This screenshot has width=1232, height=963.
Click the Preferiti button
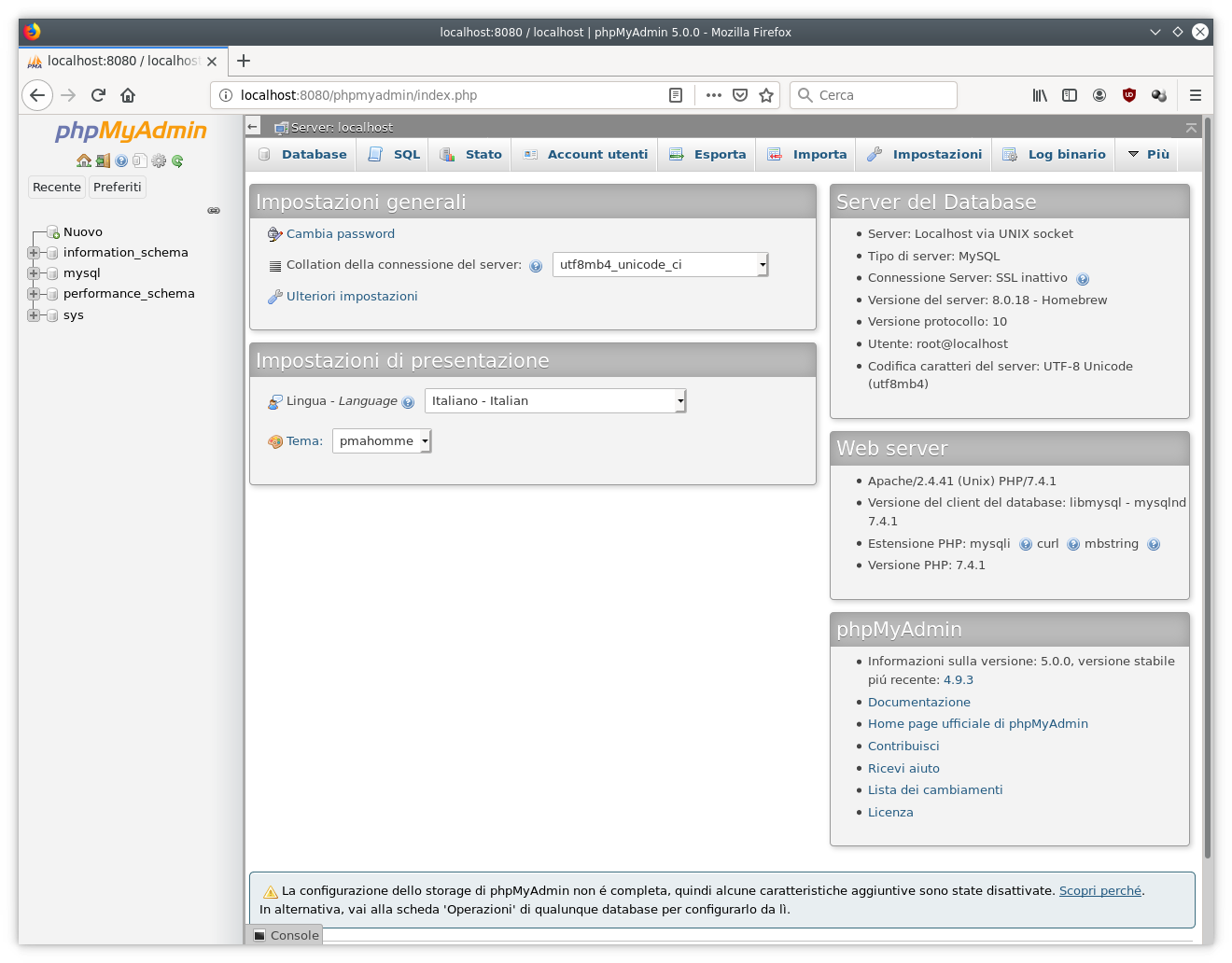coord(118,188)
